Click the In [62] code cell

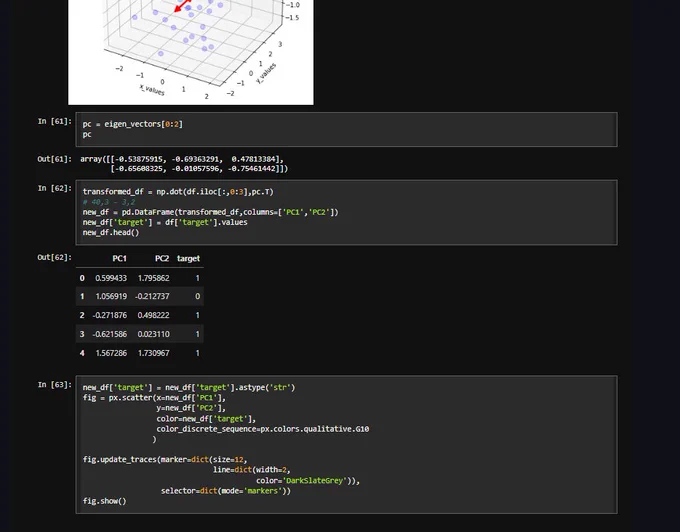346,212
